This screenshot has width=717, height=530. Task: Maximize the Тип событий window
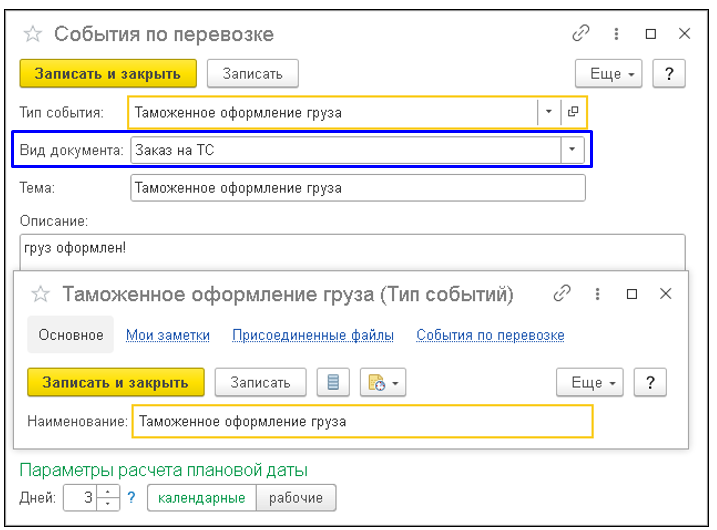tap(632, 294)
